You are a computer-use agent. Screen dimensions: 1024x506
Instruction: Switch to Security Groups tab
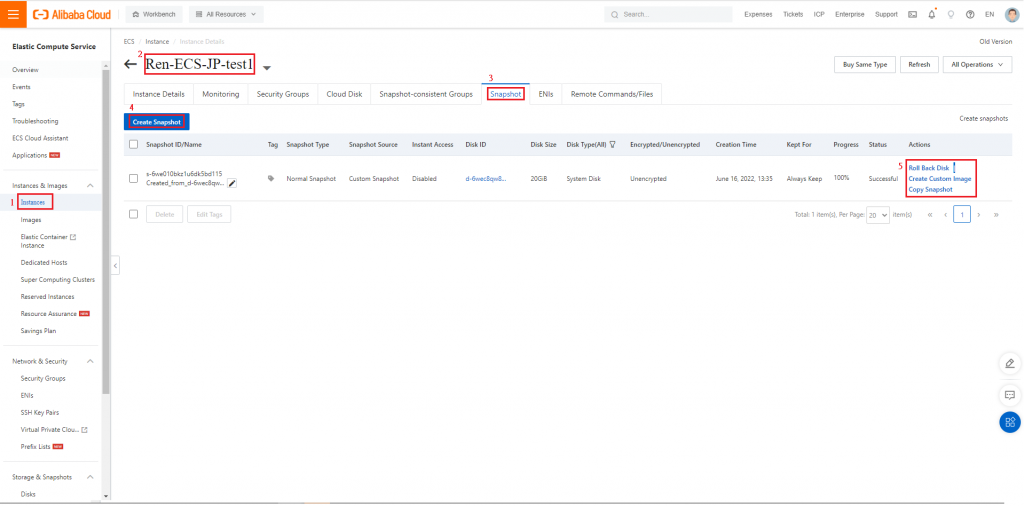[283, 94]
